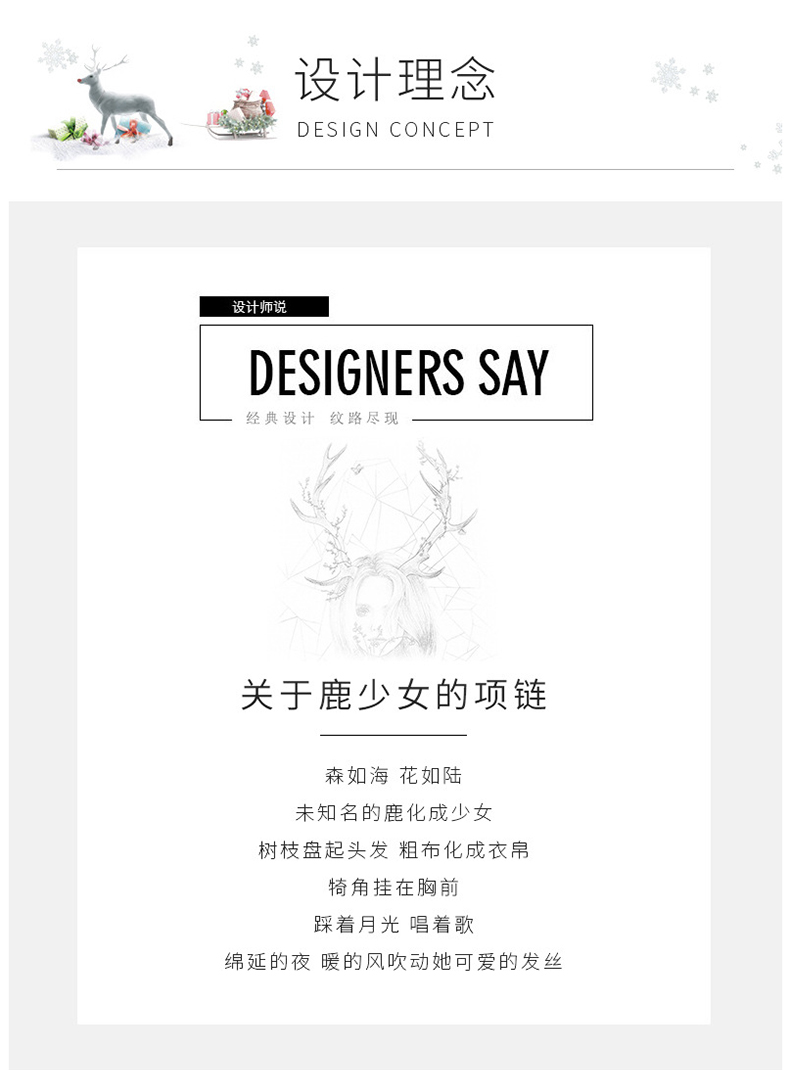This screenshot has width=790, height=1070.
Task: Click the 设计理念 title text
Action: pyautogui.click(x=394, y=81)
